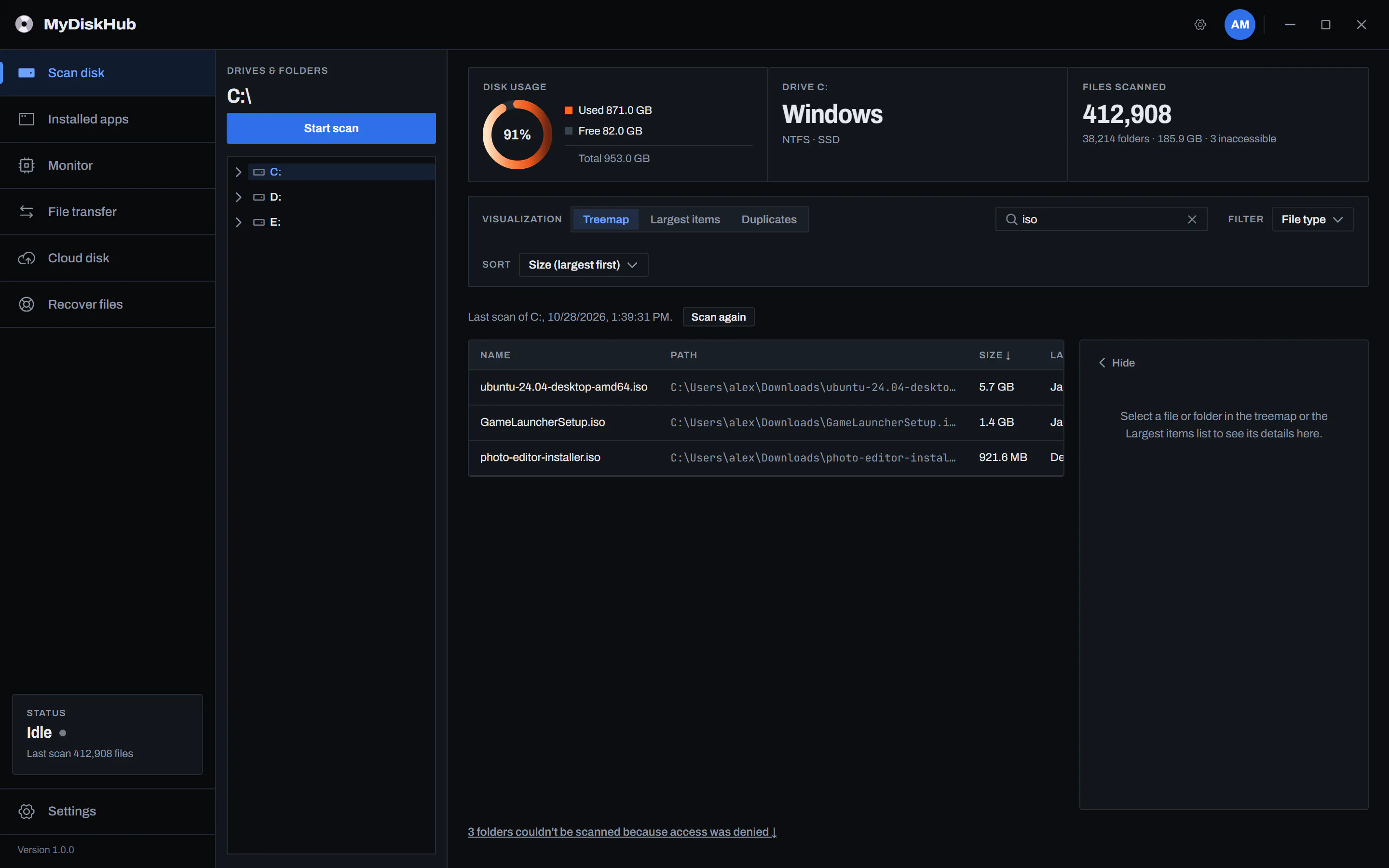Screen dimensions: 1389x868
Task: Click the Installed apps window icon
Action: (27, 119)
